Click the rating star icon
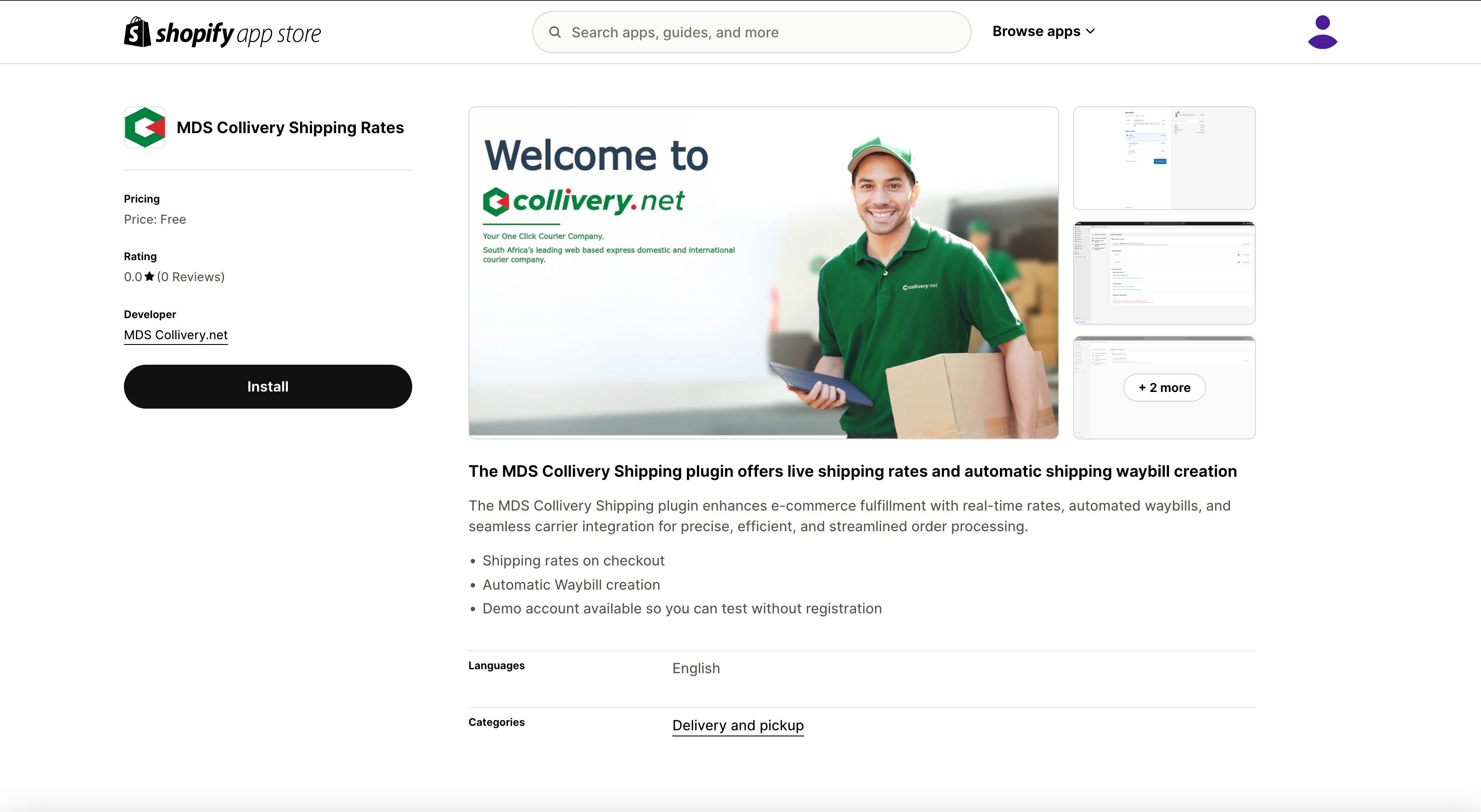The height and width of the screenshot is (812, 1481). [149, 277]
